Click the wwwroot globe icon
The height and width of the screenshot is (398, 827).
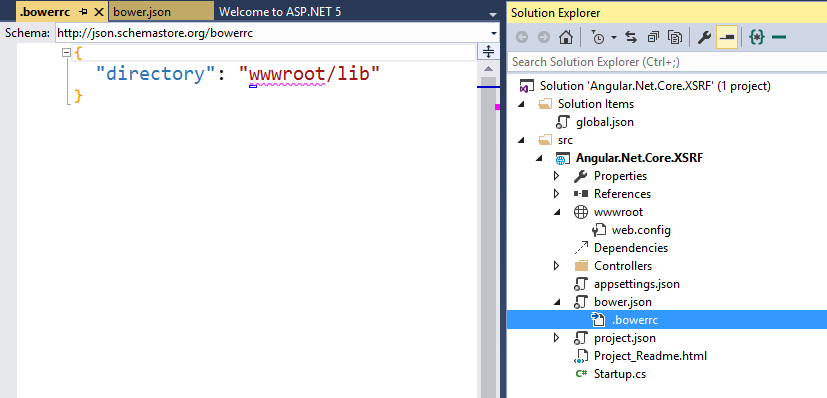580,212
